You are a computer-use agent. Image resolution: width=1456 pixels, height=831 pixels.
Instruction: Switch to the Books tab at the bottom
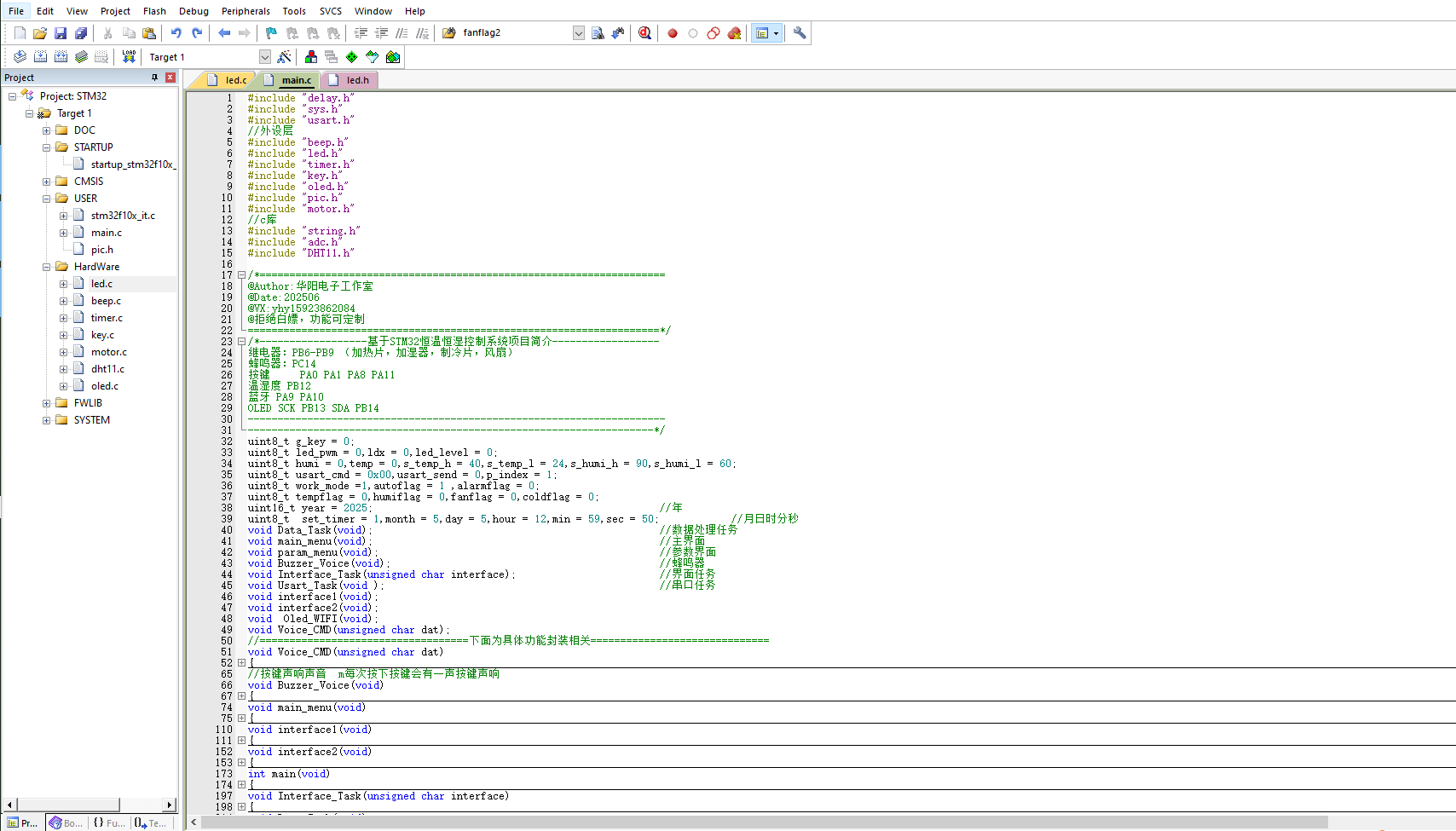click(66, 822)
